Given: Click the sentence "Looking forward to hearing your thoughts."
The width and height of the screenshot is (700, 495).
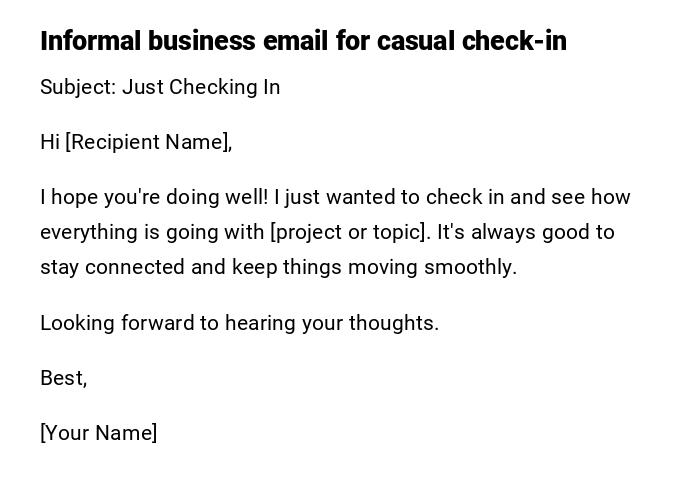Looking at the screenshot, I should (x=240, y=323).
